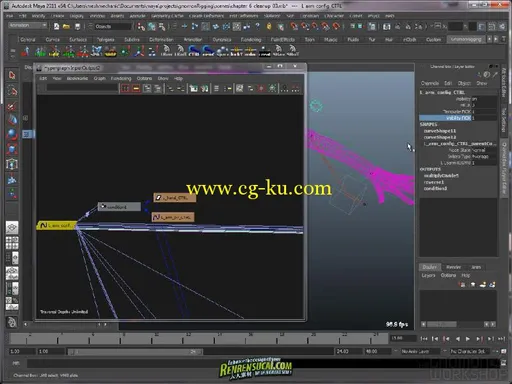Select the condition1 node in Hypergraph
Viewport: 512px width, 384px height.
click(119, 207)
